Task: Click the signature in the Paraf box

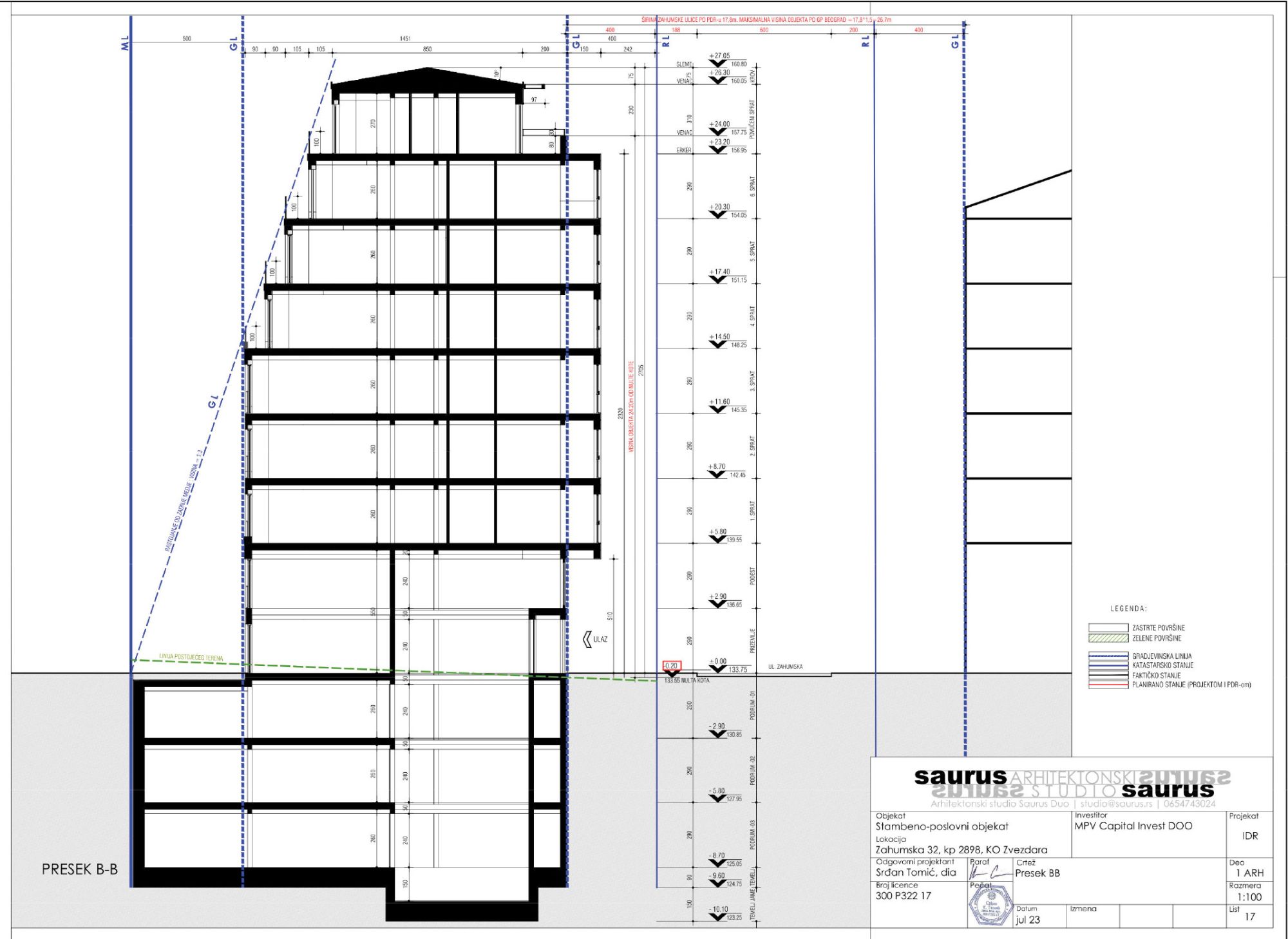Action: [x=990, y=873]
